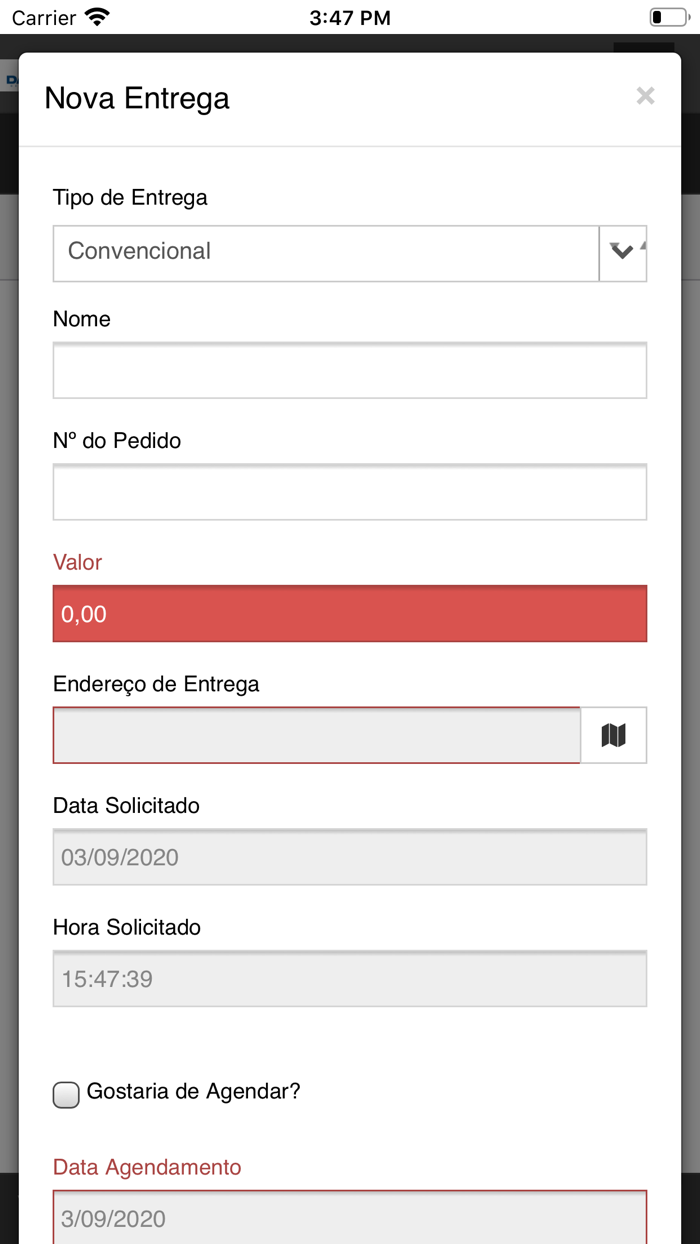This screenshot has width=700, height=1244.
Task: Select the Convencional combo box
Action: click(326, 252)
